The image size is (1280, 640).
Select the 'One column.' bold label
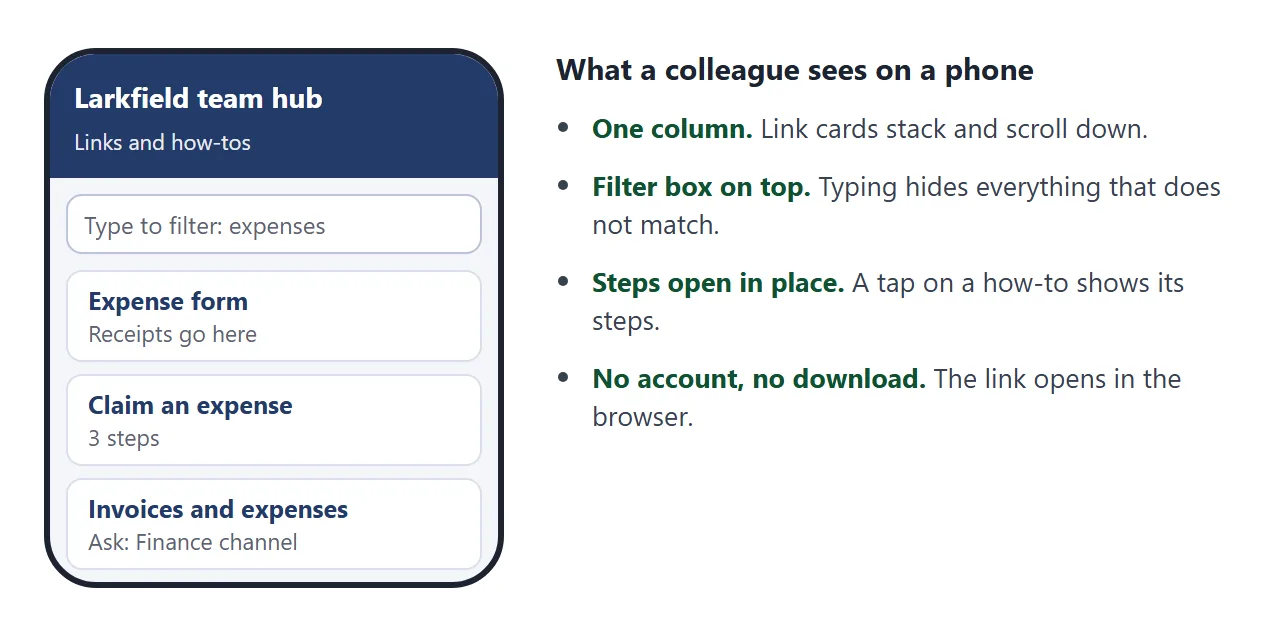click(x=672, y=129)
